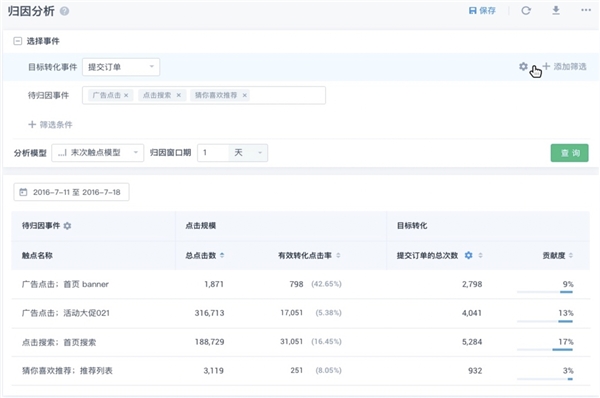
Task: Save the analysis with 保存 icon
Action: [x=482, y=11]
